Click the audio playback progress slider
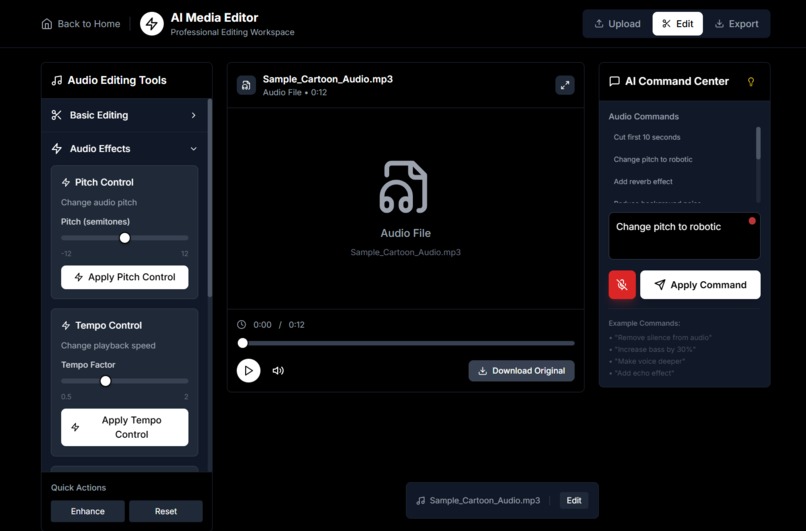Screen dimensions: 806x531 point(406,343)
